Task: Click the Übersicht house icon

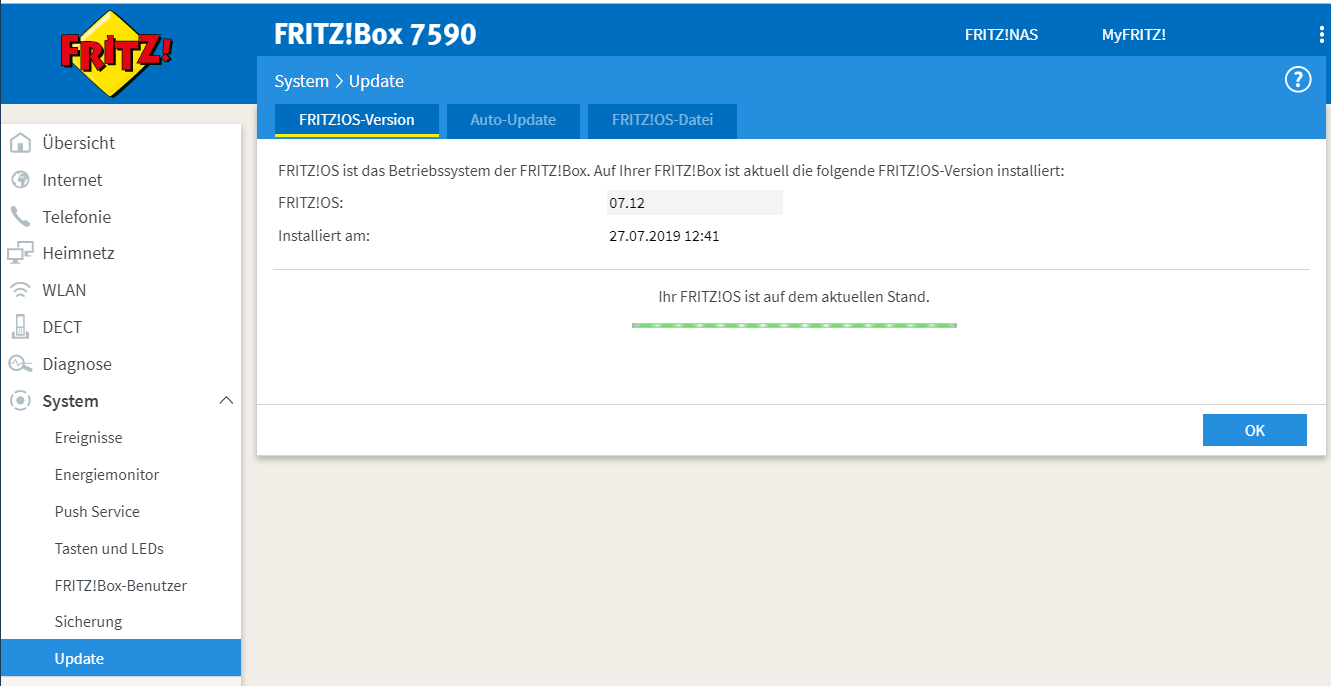Action: pyautogui.click(x=20, y=143)
